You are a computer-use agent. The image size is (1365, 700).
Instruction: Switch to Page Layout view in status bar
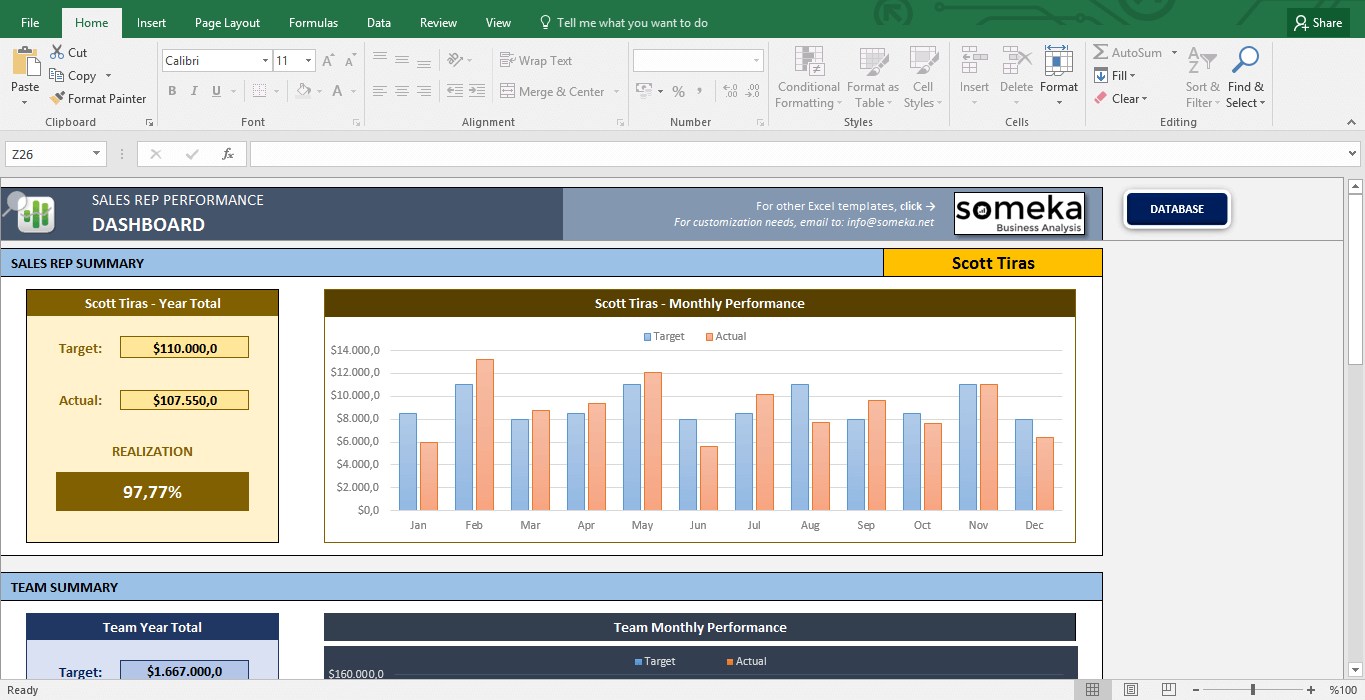coord(1130,690)
